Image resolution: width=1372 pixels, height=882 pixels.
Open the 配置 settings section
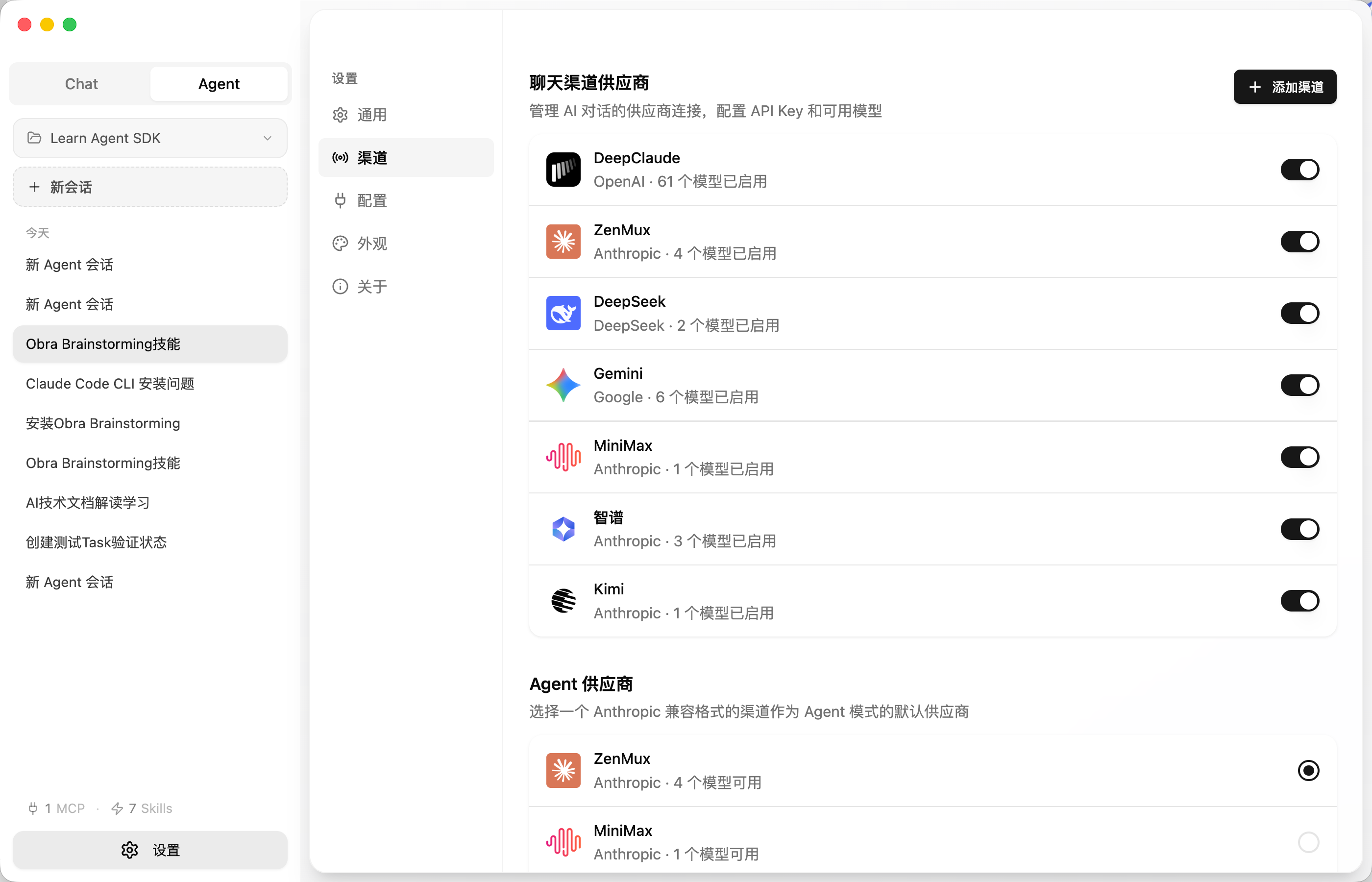(371, 200)
